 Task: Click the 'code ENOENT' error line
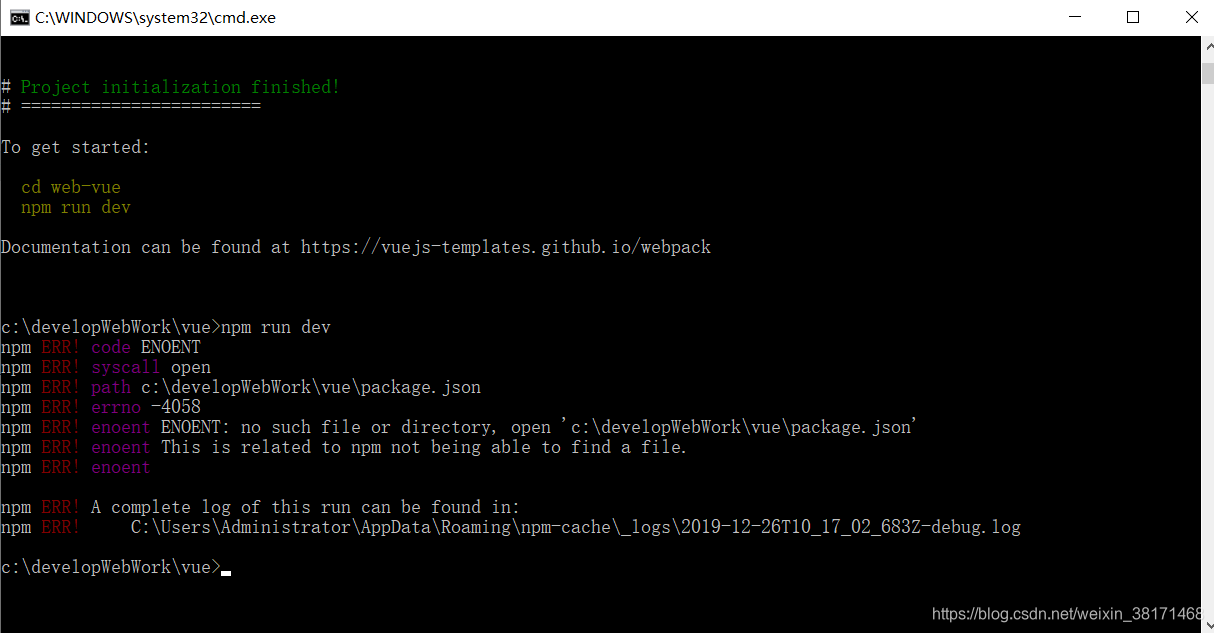point(146,347)
